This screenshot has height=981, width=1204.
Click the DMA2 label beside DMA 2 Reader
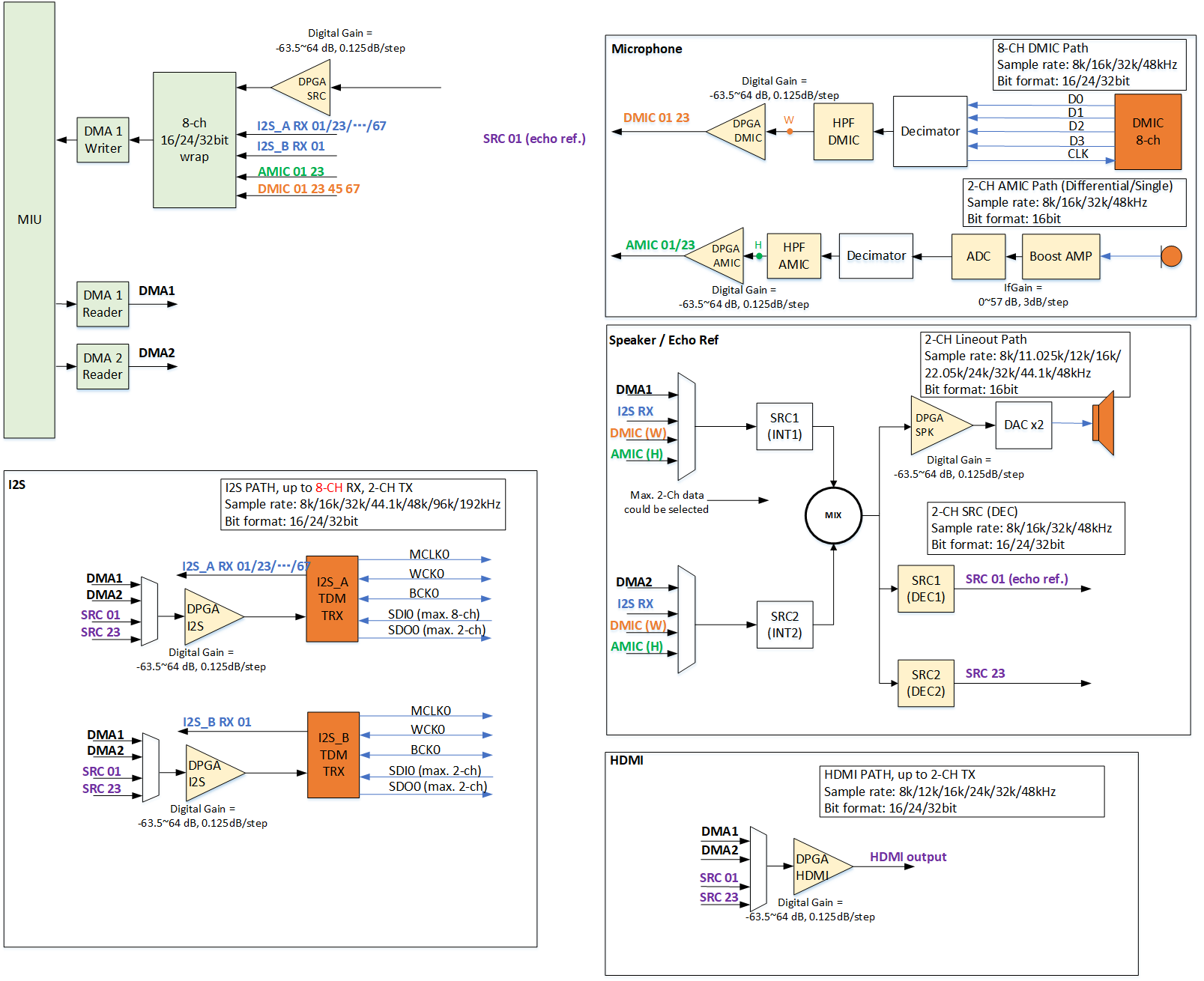[x=157, y=353]
